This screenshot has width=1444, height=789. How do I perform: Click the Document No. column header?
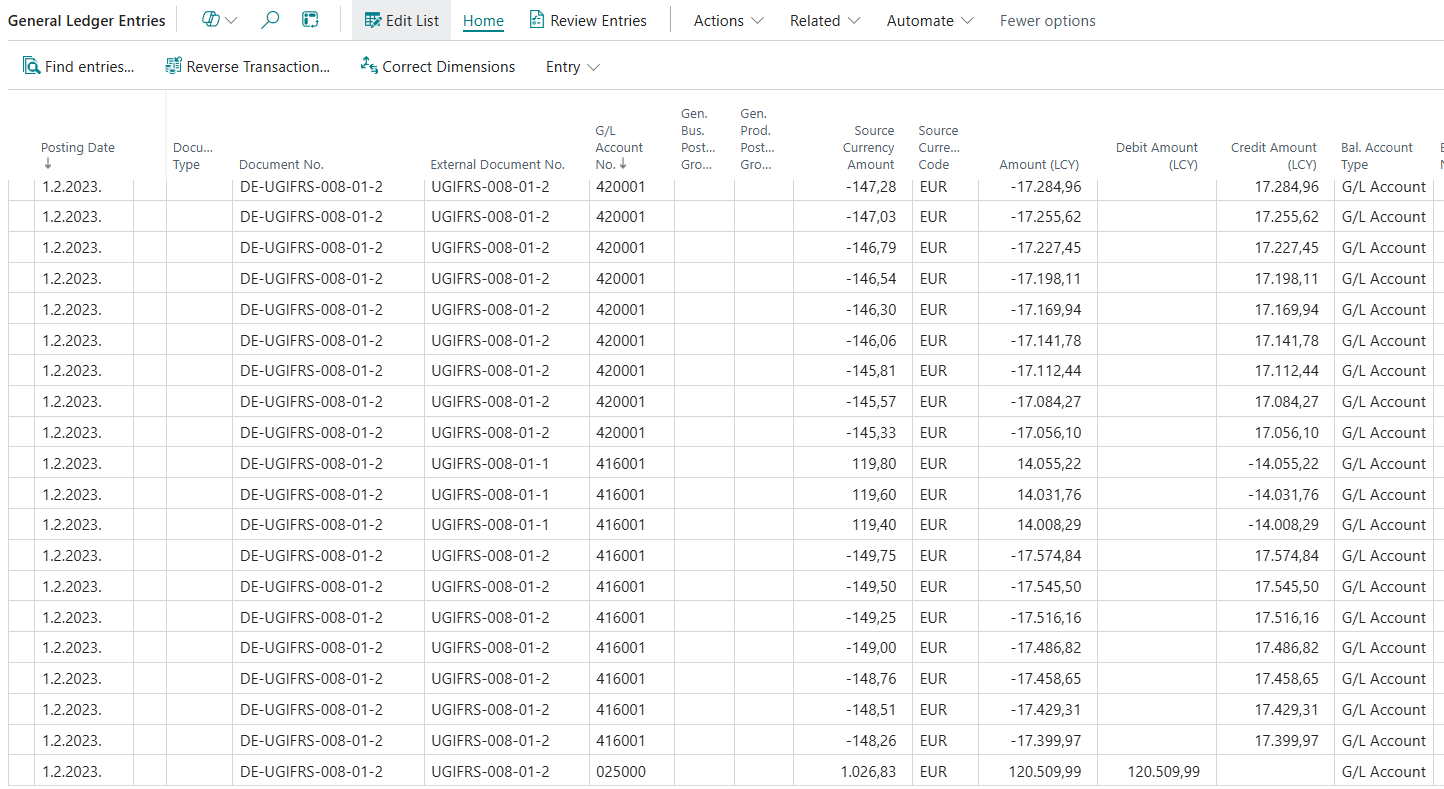click(281, 165)
